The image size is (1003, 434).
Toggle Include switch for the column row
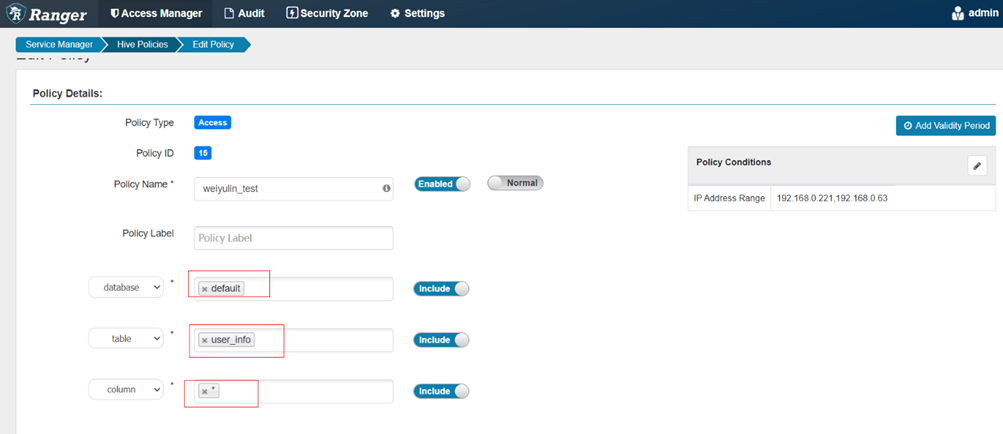(x=441, y=392)
